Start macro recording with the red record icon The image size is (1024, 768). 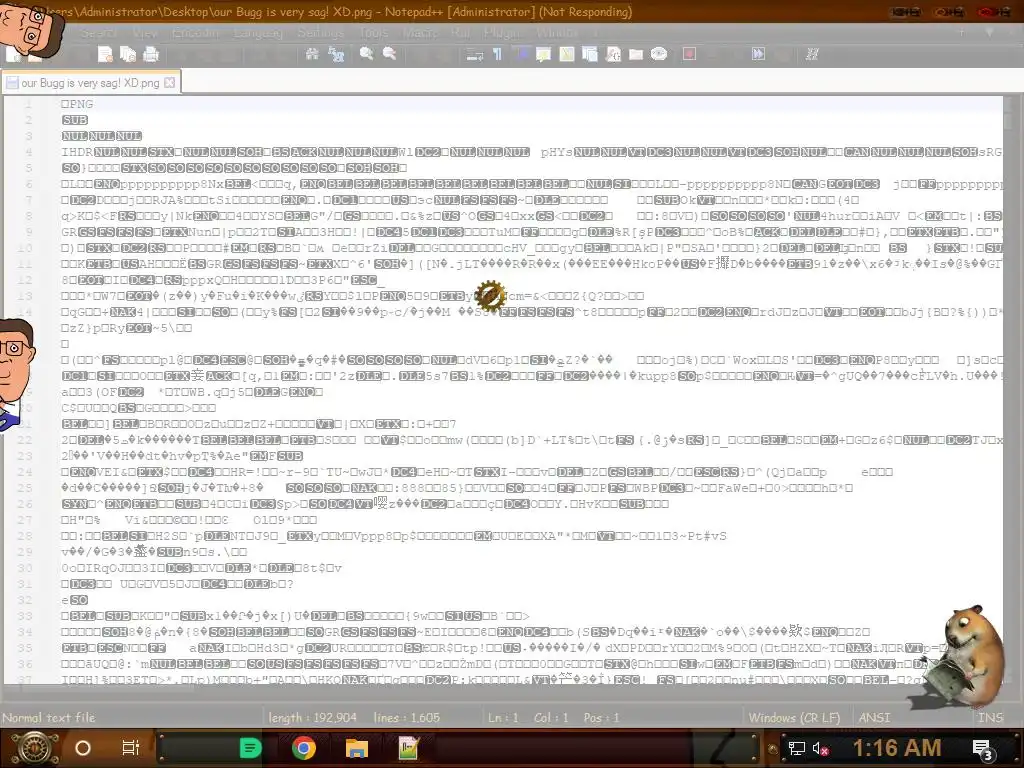pos(689,54)
